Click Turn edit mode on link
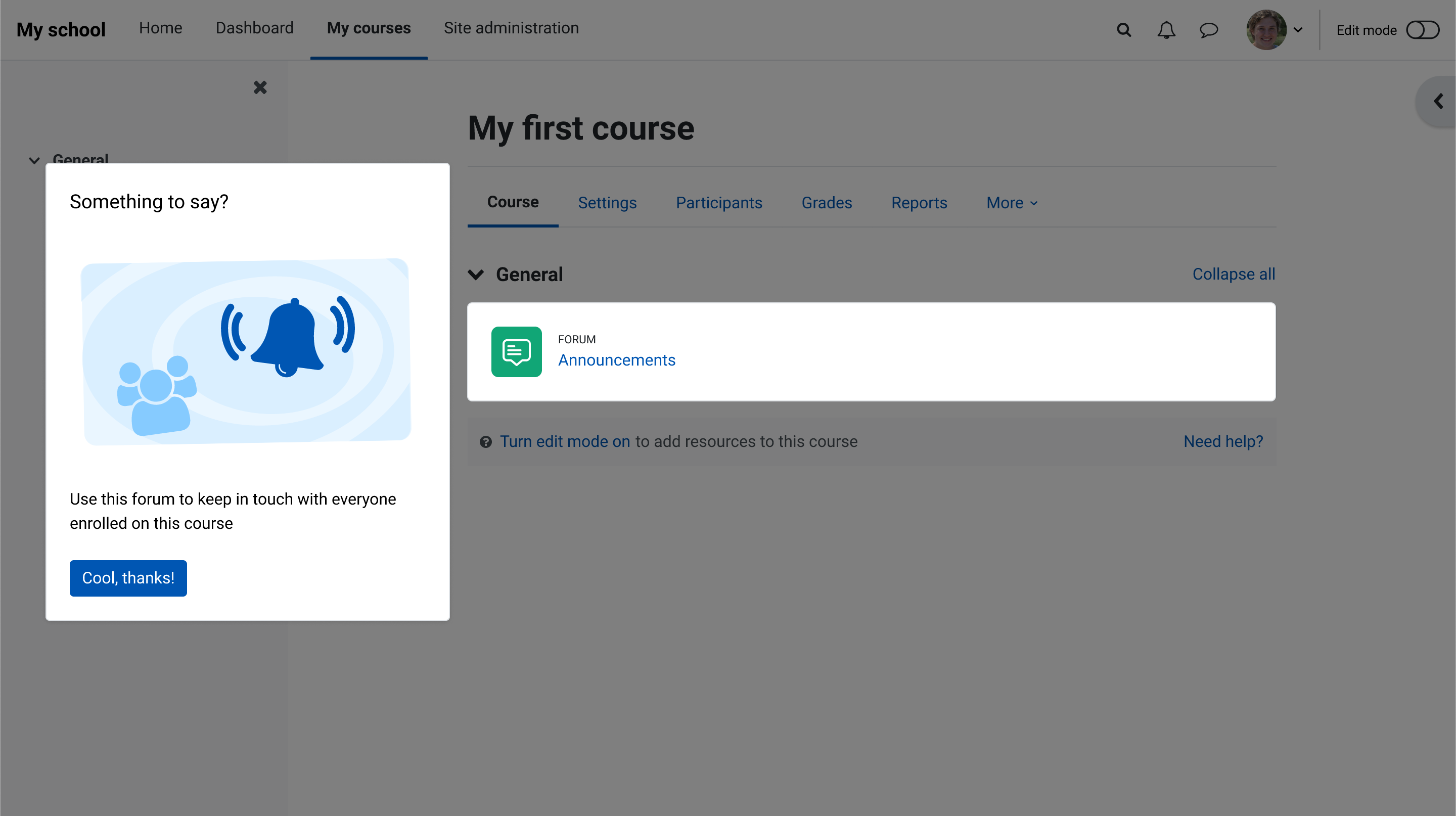Viewport: 1456px width, 816px height. point(565,441)
